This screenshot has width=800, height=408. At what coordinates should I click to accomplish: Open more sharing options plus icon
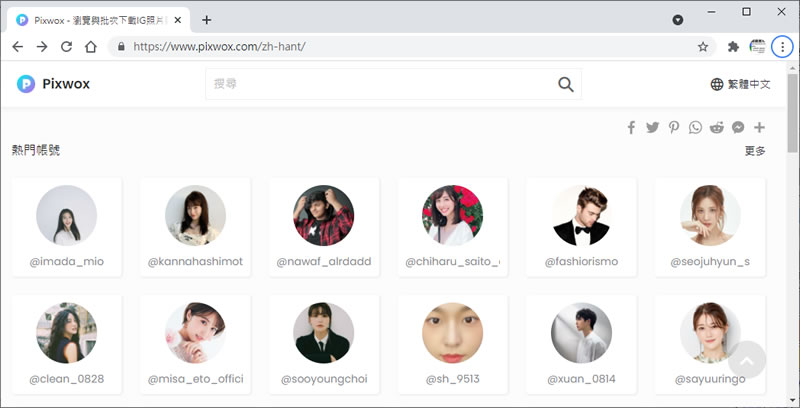[x=759, y=128]
